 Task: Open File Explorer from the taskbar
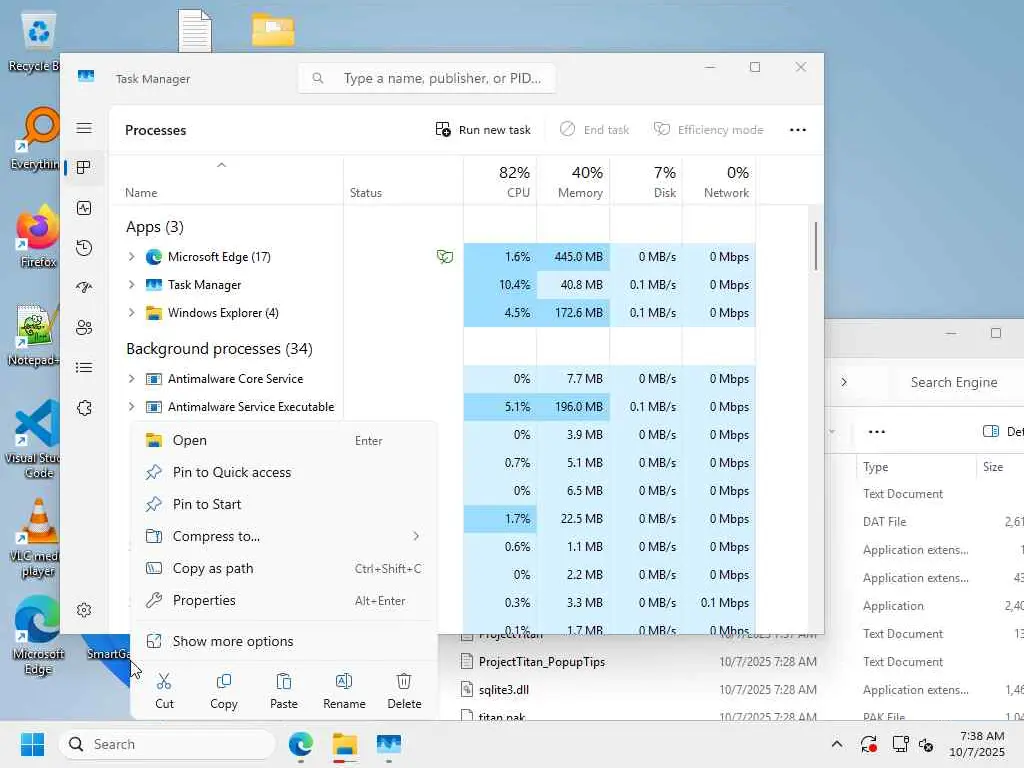coord(344,744)
